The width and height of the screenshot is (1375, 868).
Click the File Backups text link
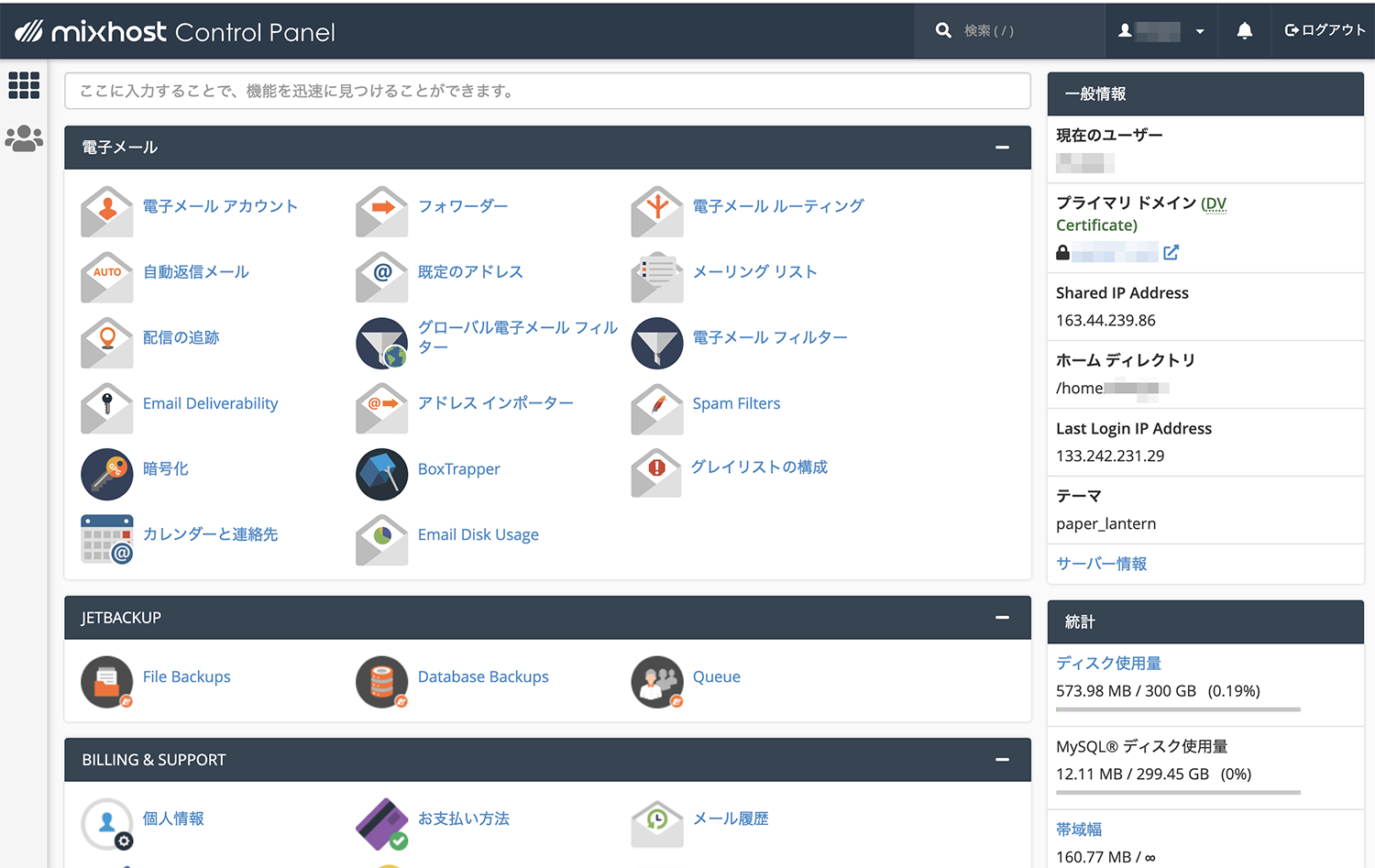tap(186, 676)
